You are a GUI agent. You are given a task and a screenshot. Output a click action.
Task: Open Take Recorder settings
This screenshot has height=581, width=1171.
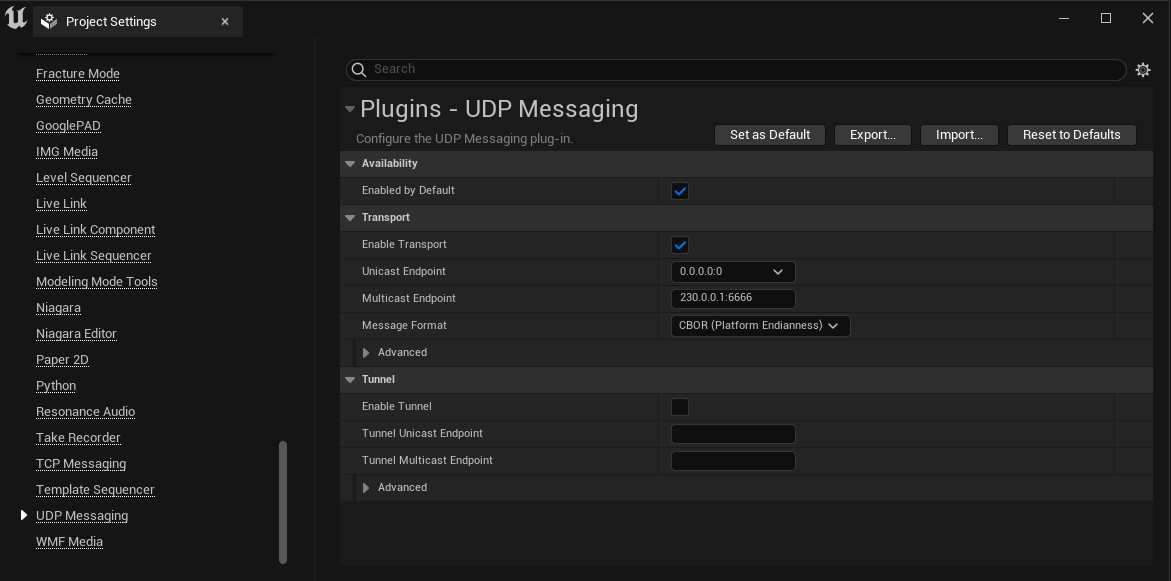[x=78, y=438]
